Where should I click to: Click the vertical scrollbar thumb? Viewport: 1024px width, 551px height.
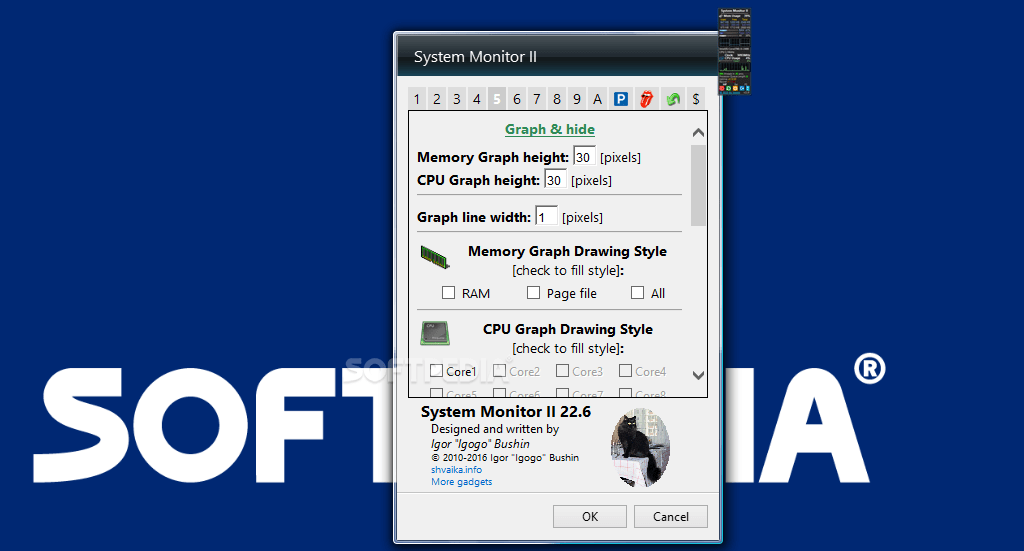pyautogui.click(x=698, y=185)
